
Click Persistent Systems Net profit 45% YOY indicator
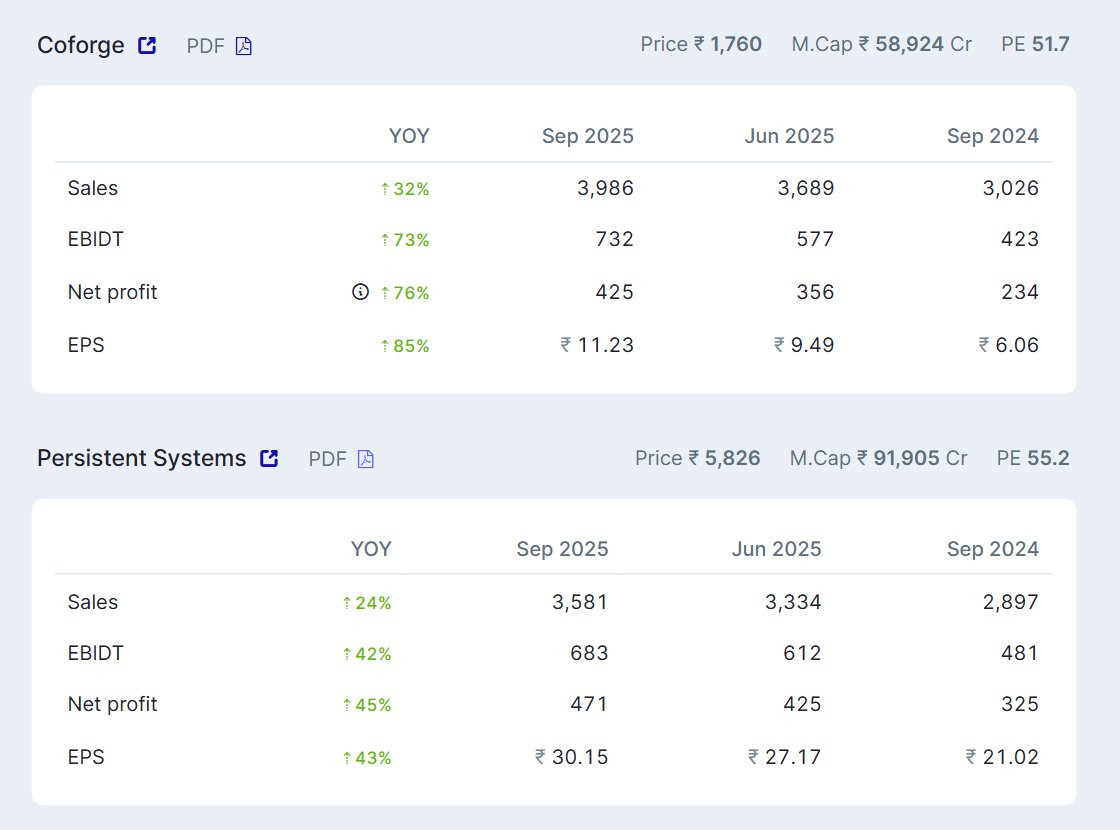coord(367,705)
